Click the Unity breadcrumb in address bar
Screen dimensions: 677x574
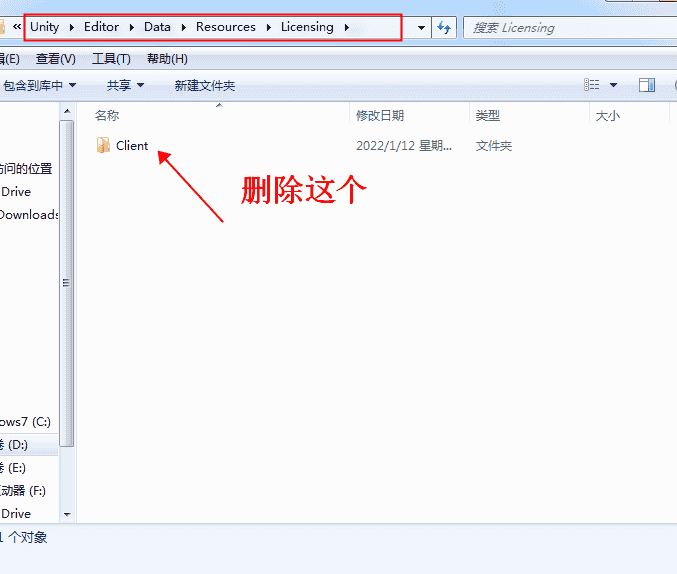[44, 27]
